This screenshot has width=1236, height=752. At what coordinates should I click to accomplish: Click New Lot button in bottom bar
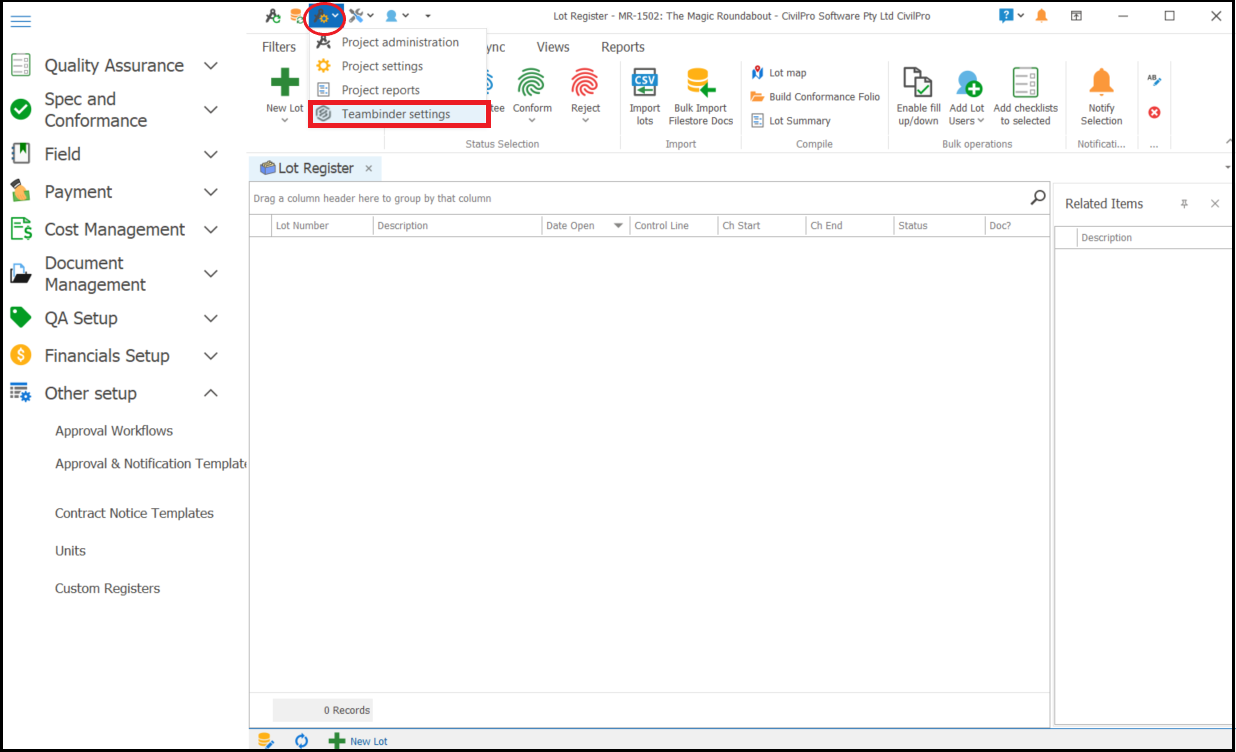coord(358,741)
